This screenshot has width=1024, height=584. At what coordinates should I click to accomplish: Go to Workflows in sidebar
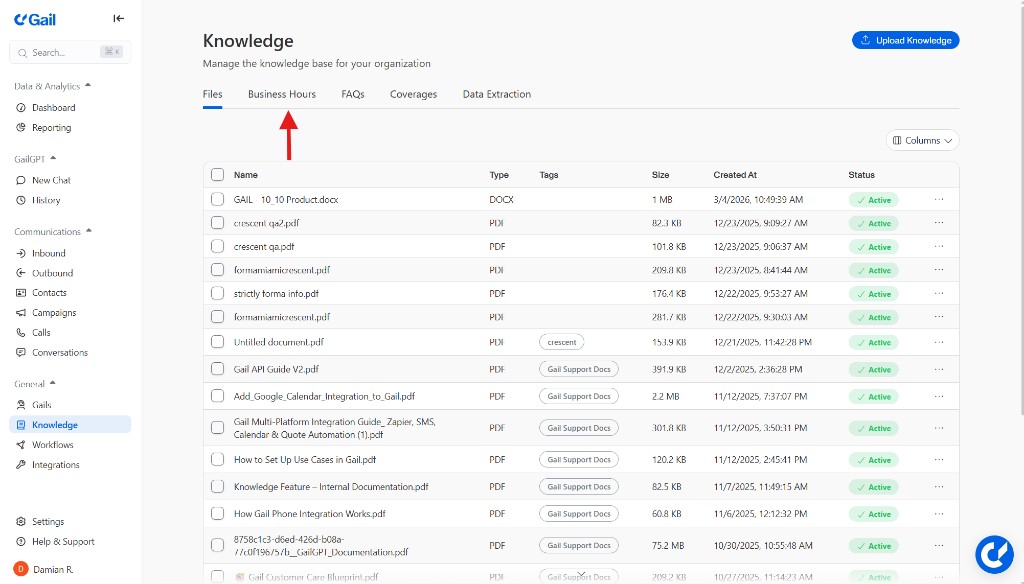pyautogui.click(x=52, y=445)
